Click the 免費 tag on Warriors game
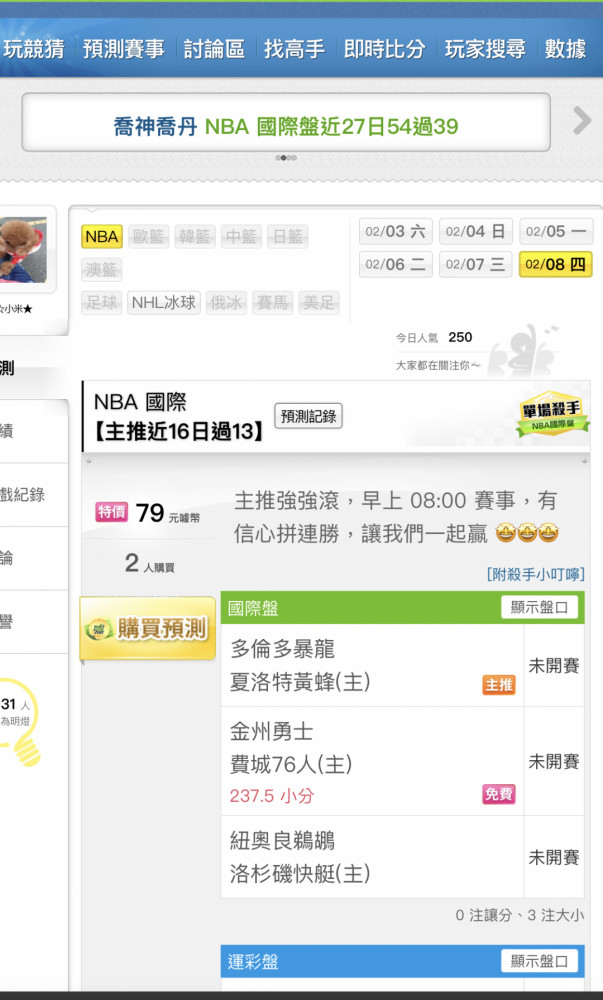603x1000 pixels. pyautogui.click(x=498, y=794)
